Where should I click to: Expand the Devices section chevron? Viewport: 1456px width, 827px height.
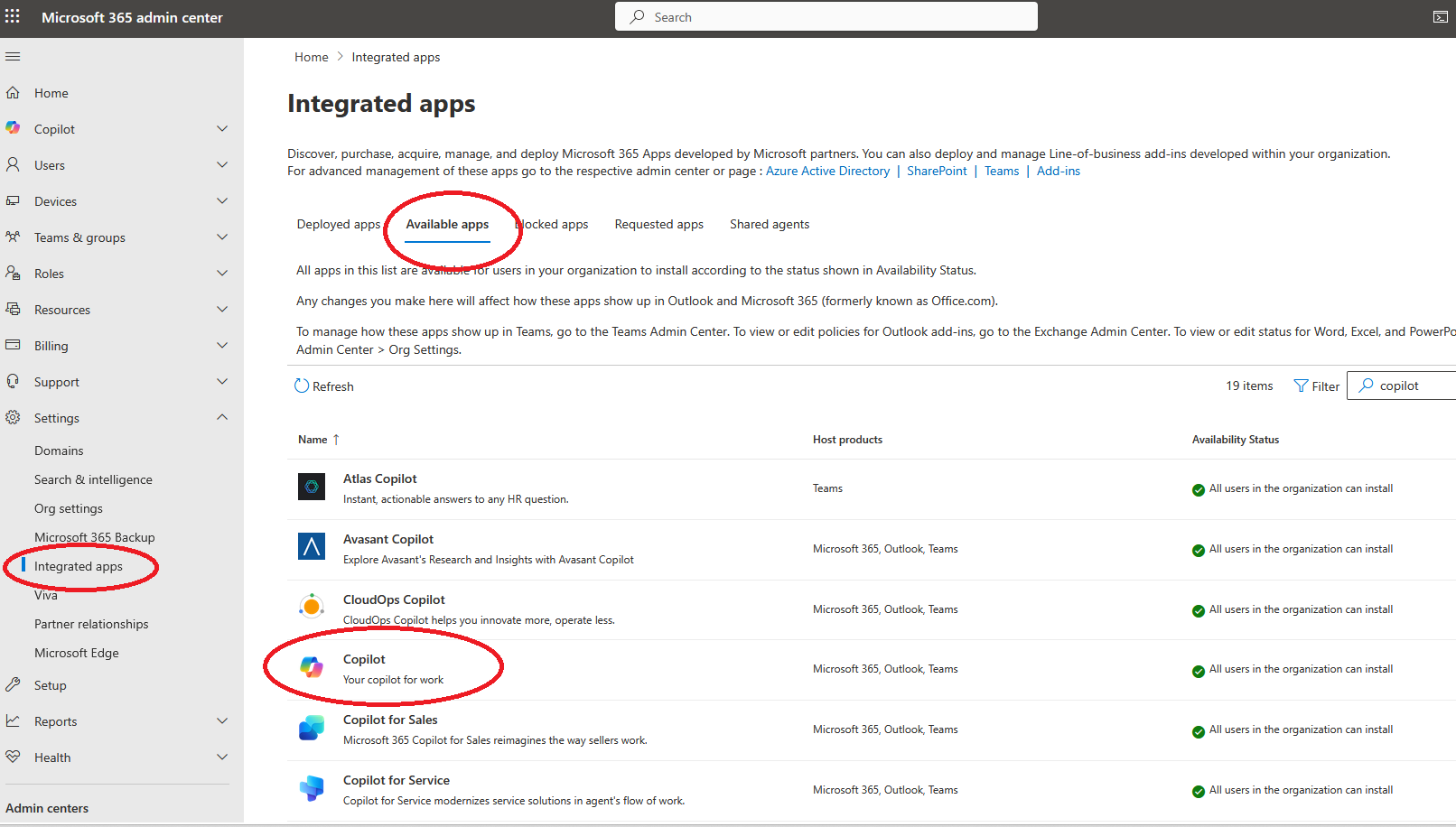[x=222, y=201]
